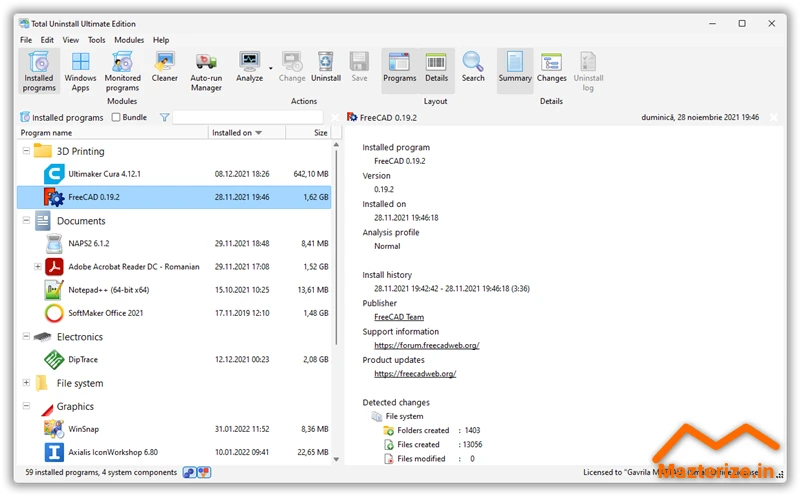Select the 'Folders created' changes row

(432, 431)
